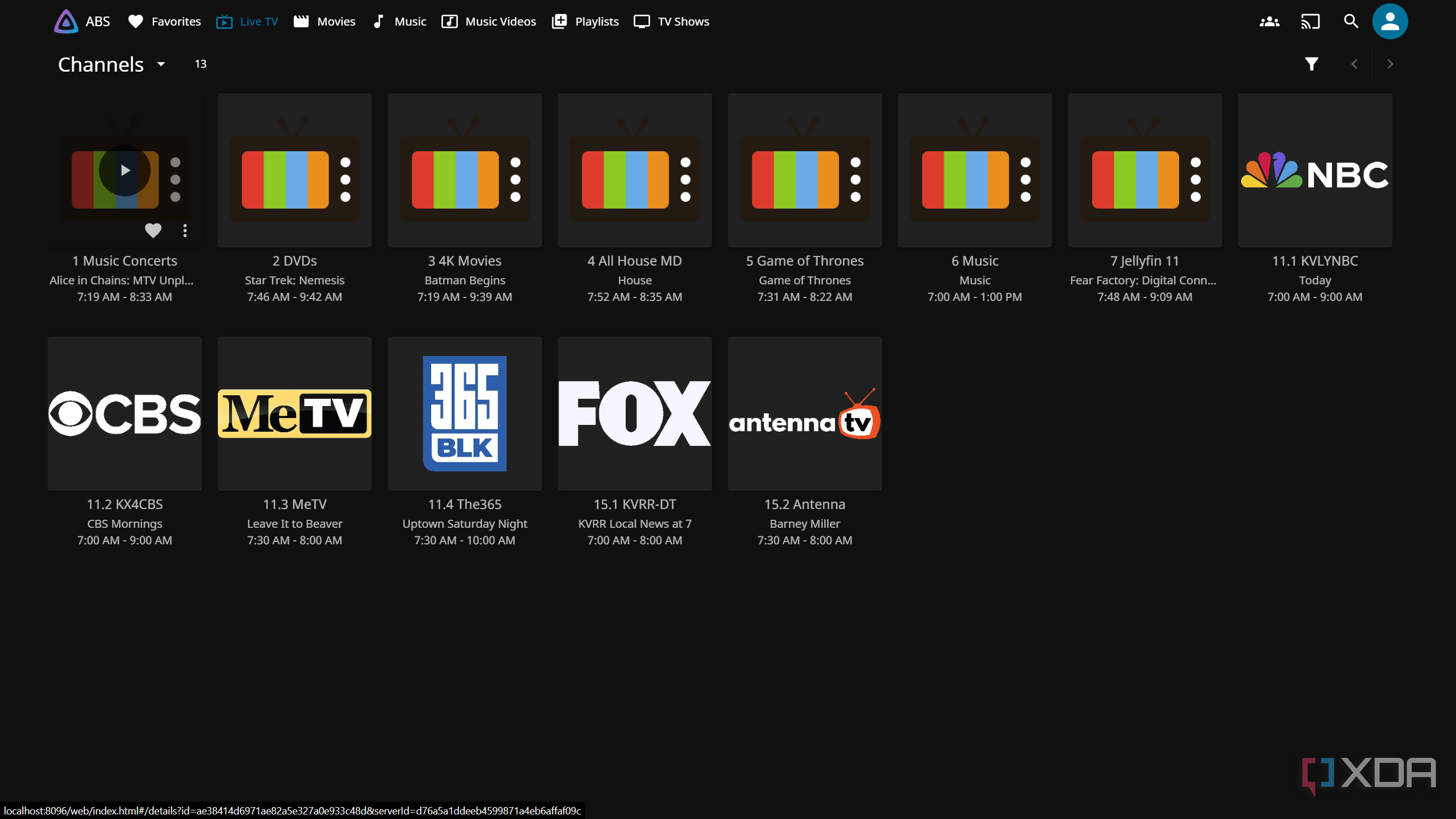
Task: Open the Antenna TV channel logo card
Action: pos(805,413)
